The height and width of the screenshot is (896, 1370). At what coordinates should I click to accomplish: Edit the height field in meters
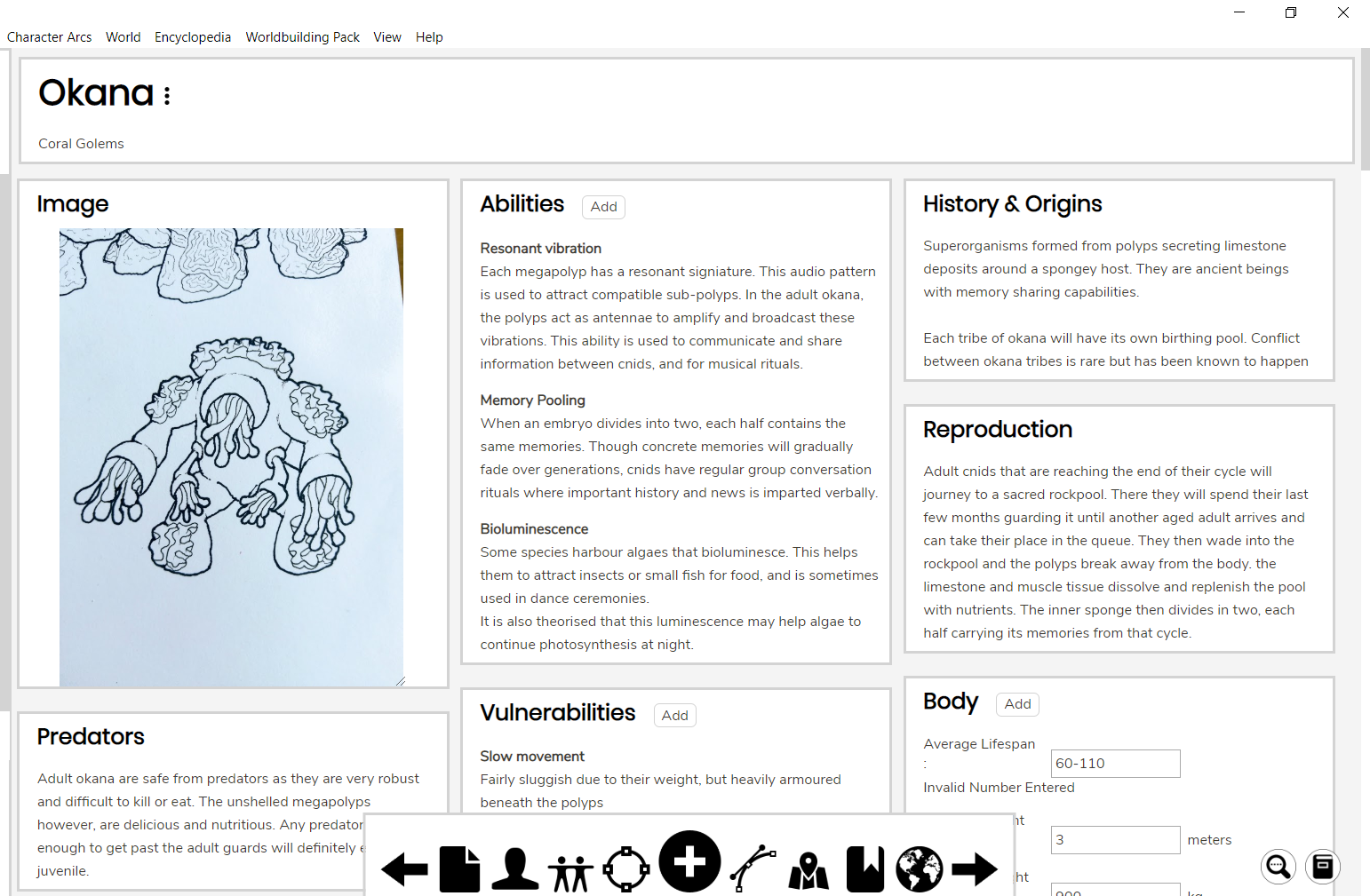point(1116,840)
